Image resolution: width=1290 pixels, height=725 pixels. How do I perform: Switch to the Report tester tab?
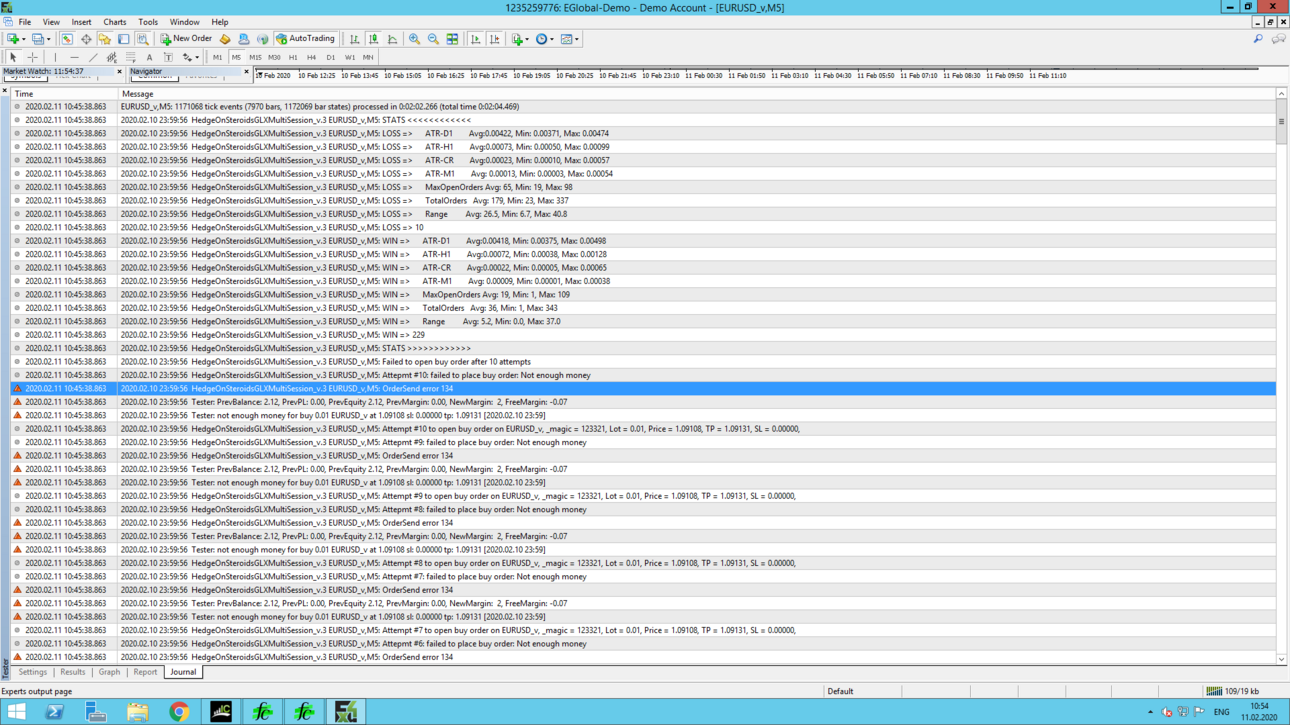145,672
